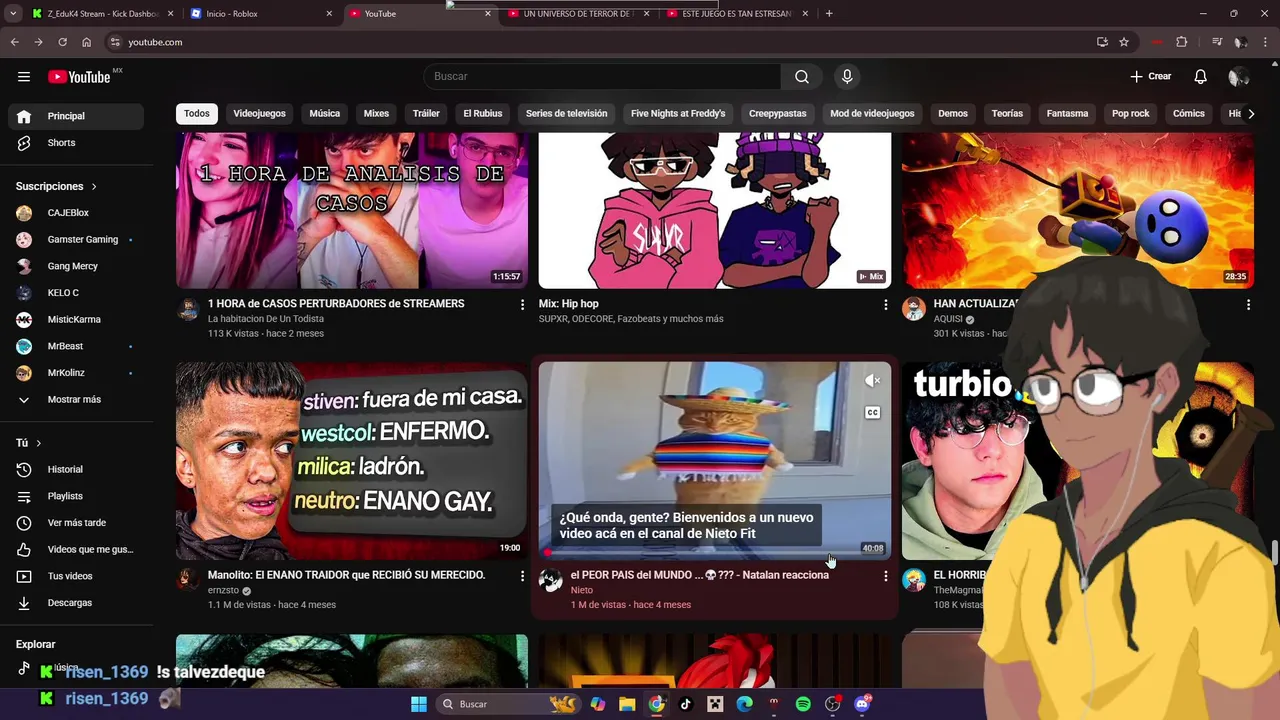Screen dimensions: 1280x720
Task: Open options for Mix: Hip hop
Action: pos(885,304)
